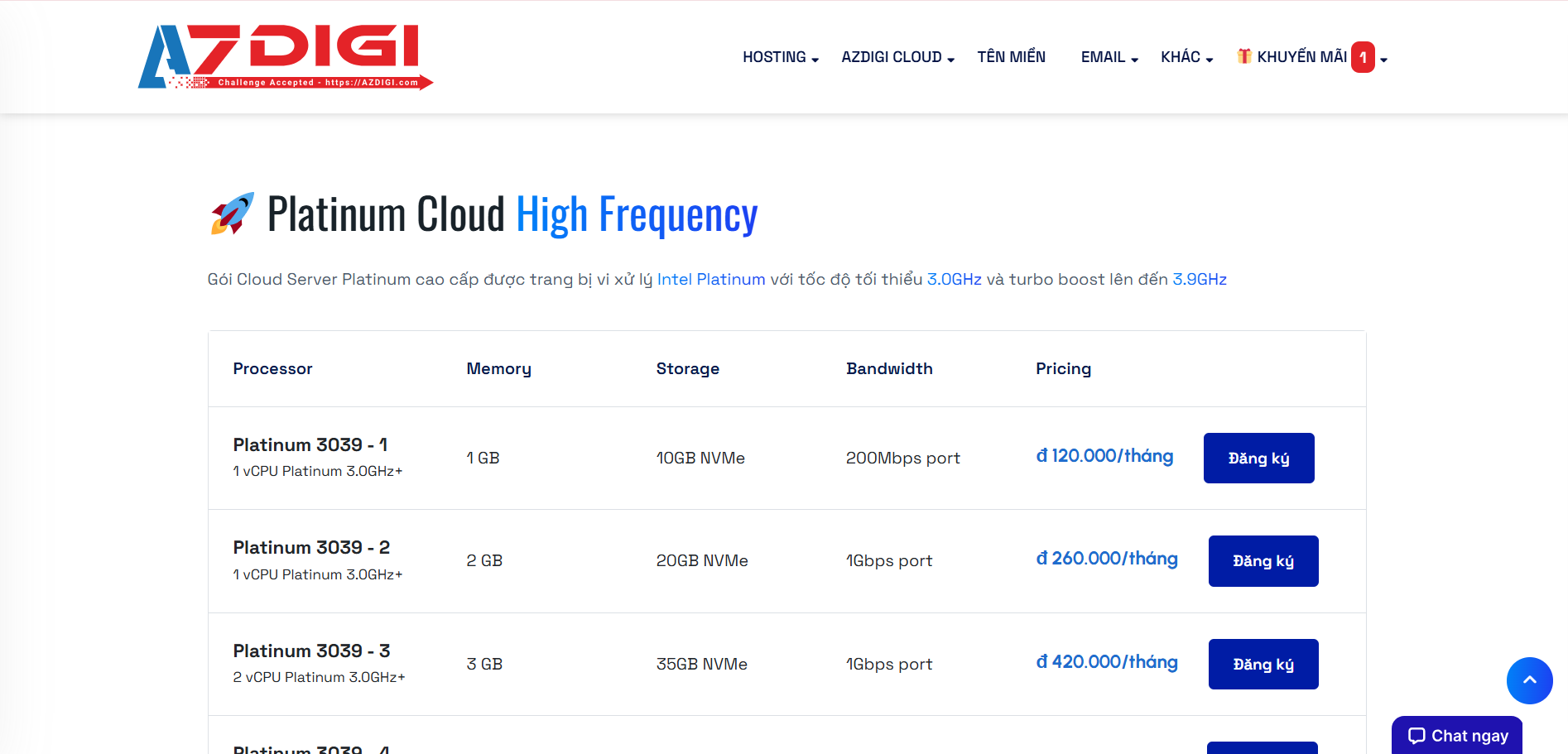Open the AZDIGI Cloud dropdown

coord(897,57)
